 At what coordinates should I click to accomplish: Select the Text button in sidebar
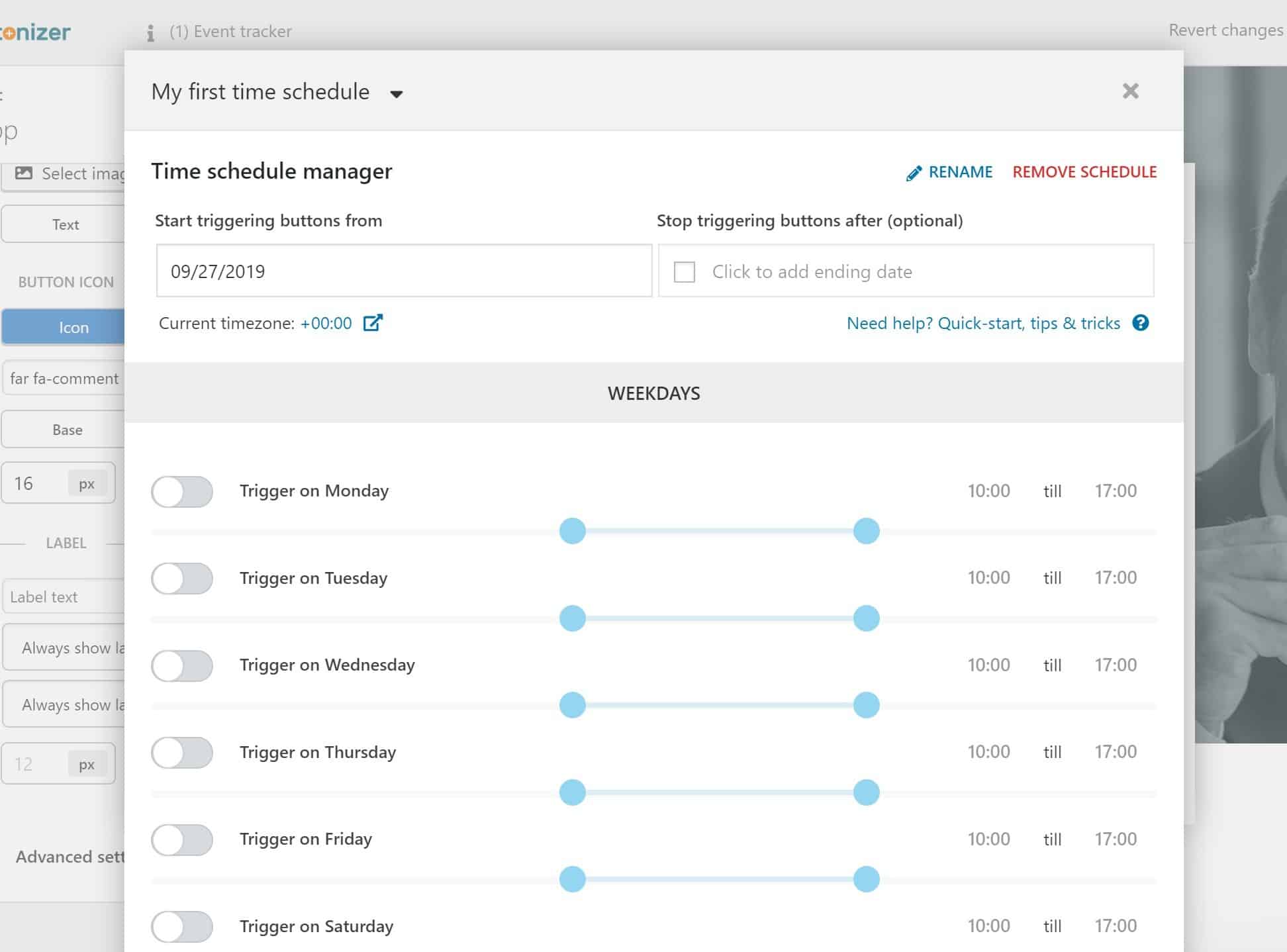coord(64,224)
